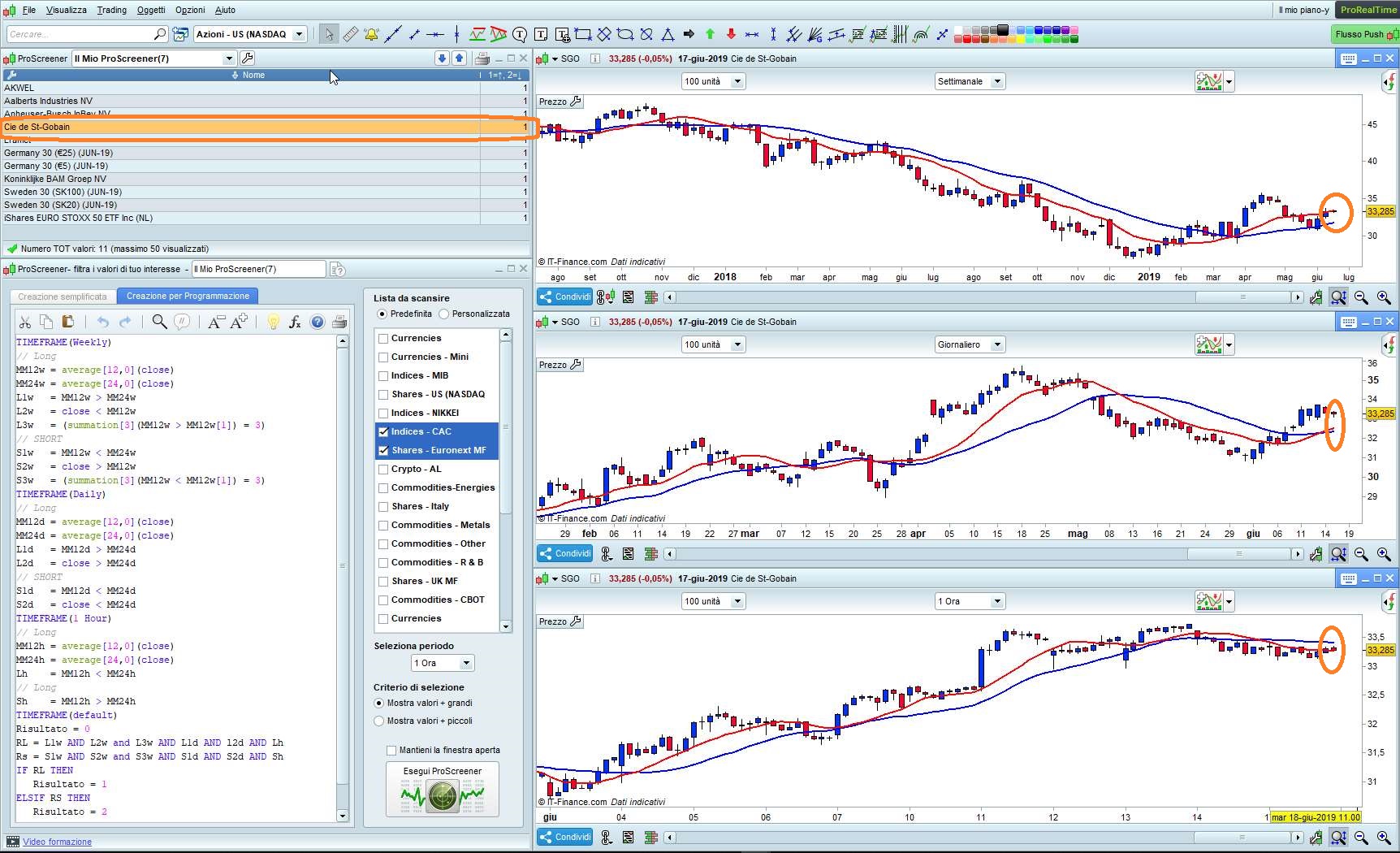The width and height of the screenshot is (1400, 853).
Task: Select the text box drawing tool
Action: click(541, 34)
